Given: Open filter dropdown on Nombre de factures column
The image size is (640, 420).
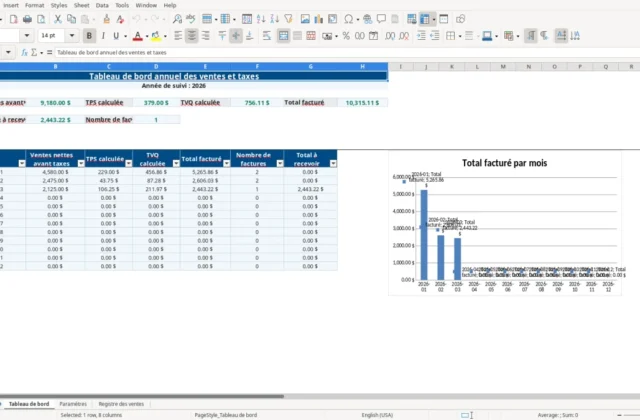Looking at the screenshot, I should [x=280, y=163].
